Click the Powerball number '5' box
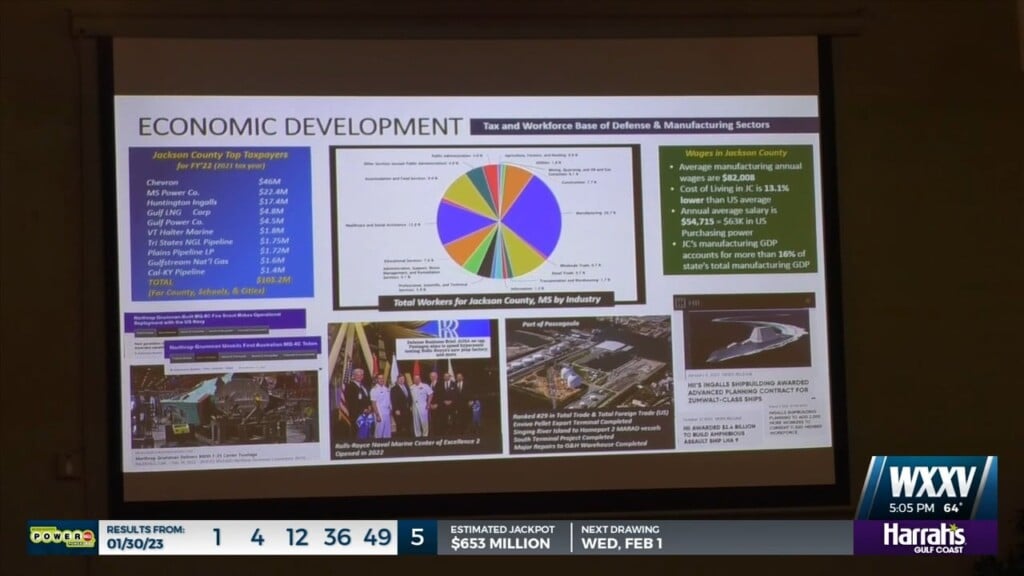This screenshot has width=1024, height=576. (417, 537)
